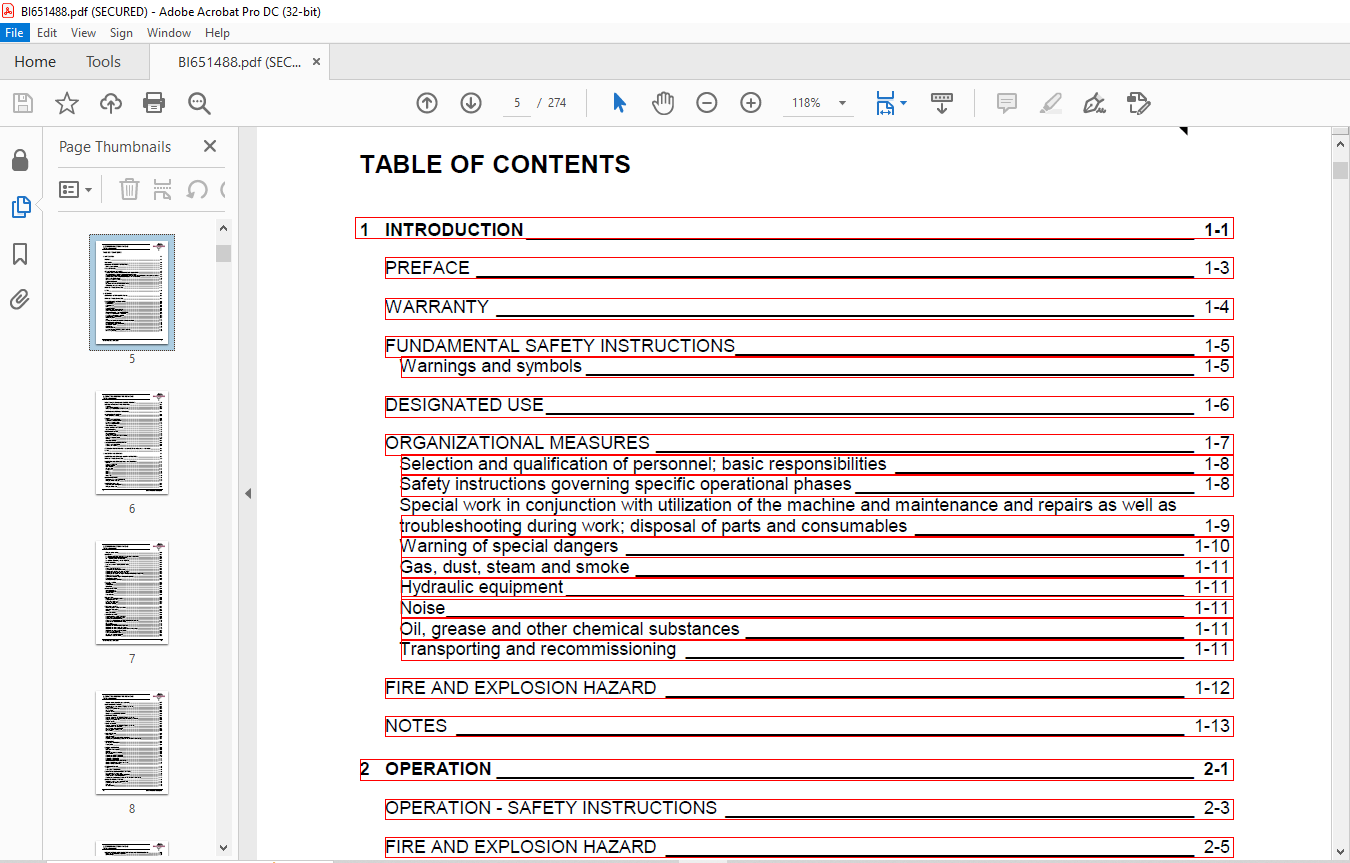Image resolution: width=1350 pixels, height=863 pixels.
Task: Select page 6 thumbnail
Action: 132,443
